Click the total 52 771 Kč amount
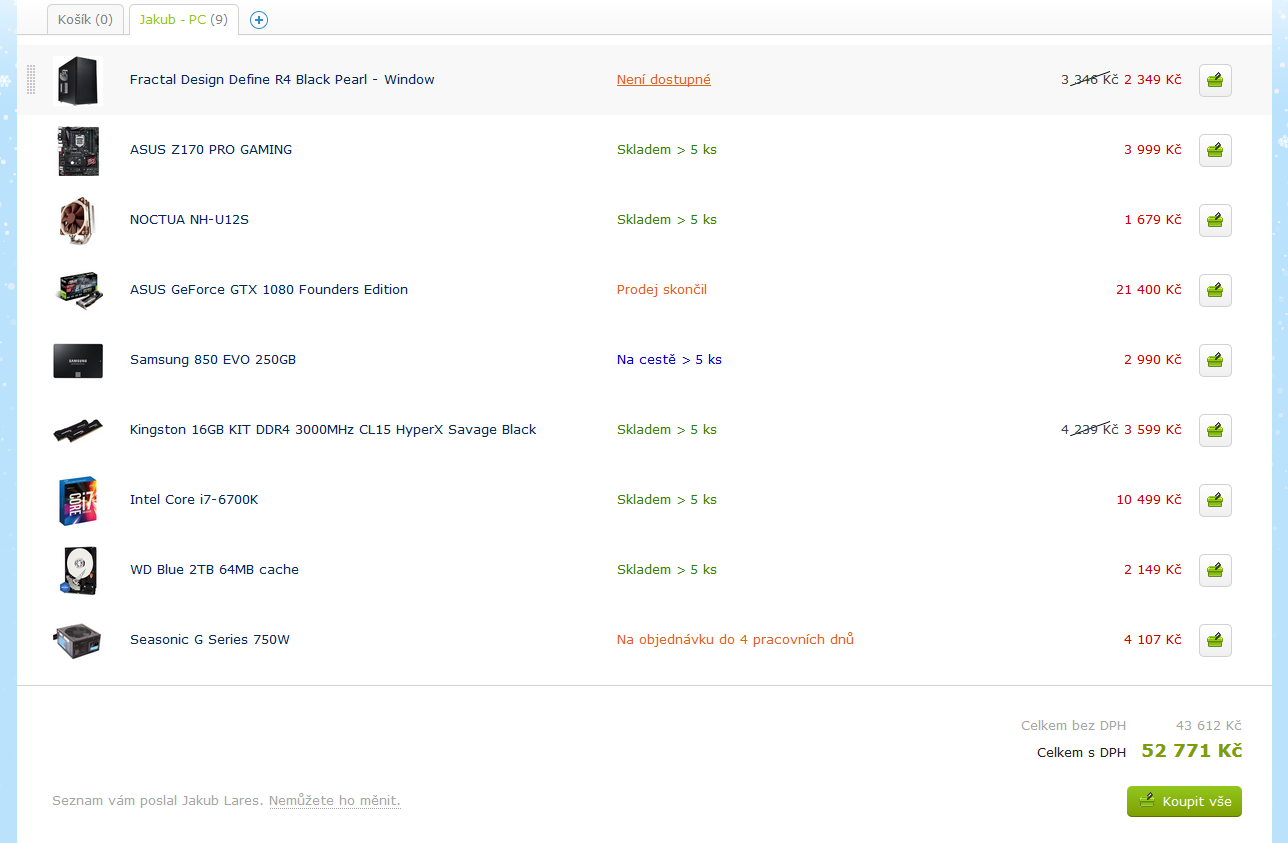 (x=1192, y=751)
